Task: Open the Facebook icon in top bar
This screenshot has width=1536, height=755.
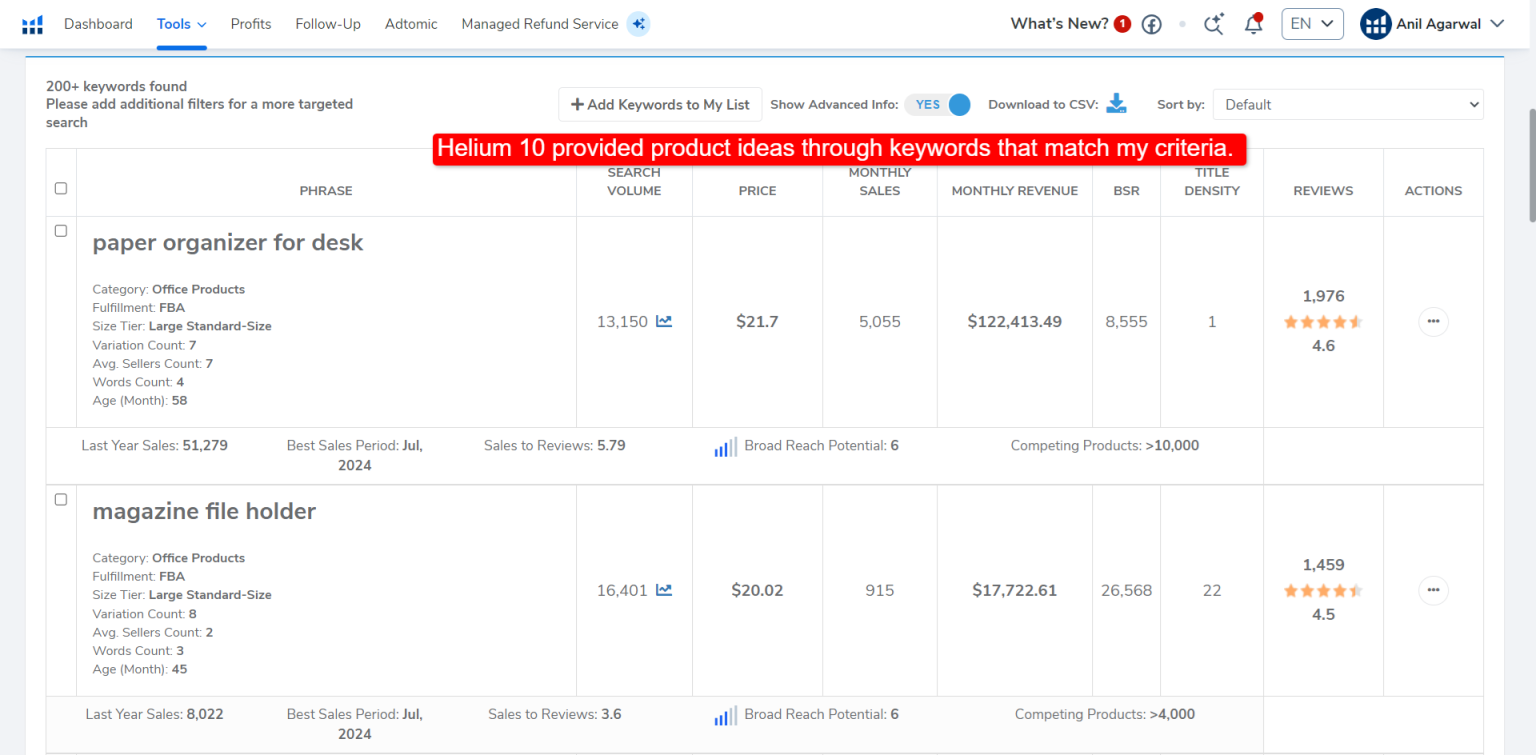Action: [1151, 23]
